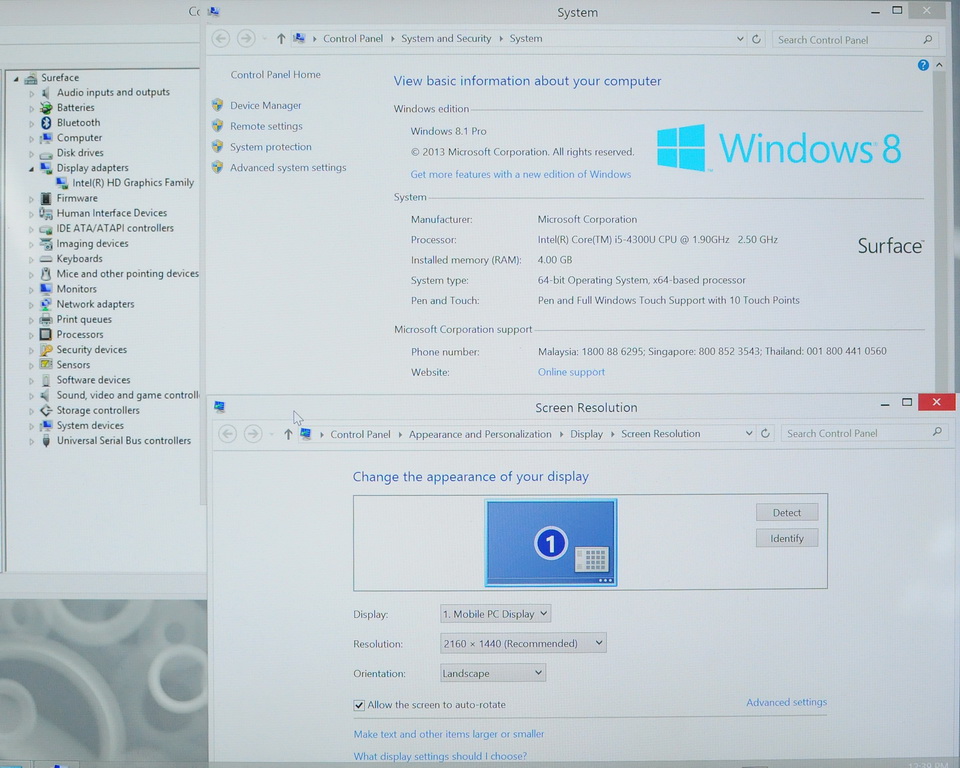
Task: Click Control Panel in Screen Resolution breadcrumb
Action: 360,434
